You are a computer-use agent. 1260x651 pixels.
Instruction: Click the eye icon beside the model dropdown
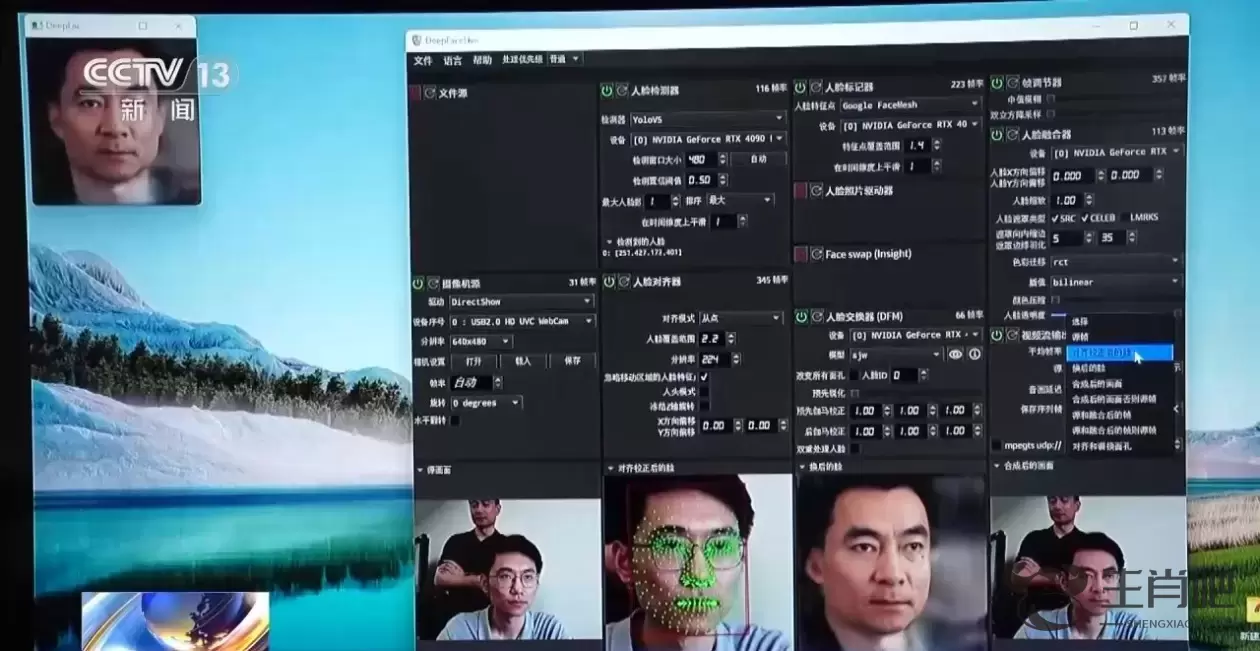click(x=956, y=354)
